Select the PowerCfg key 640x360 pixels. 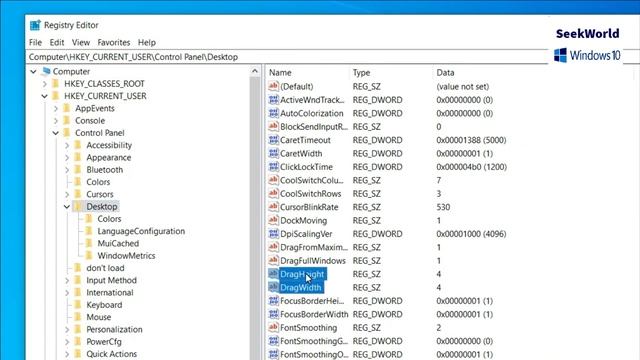point(104,342)
